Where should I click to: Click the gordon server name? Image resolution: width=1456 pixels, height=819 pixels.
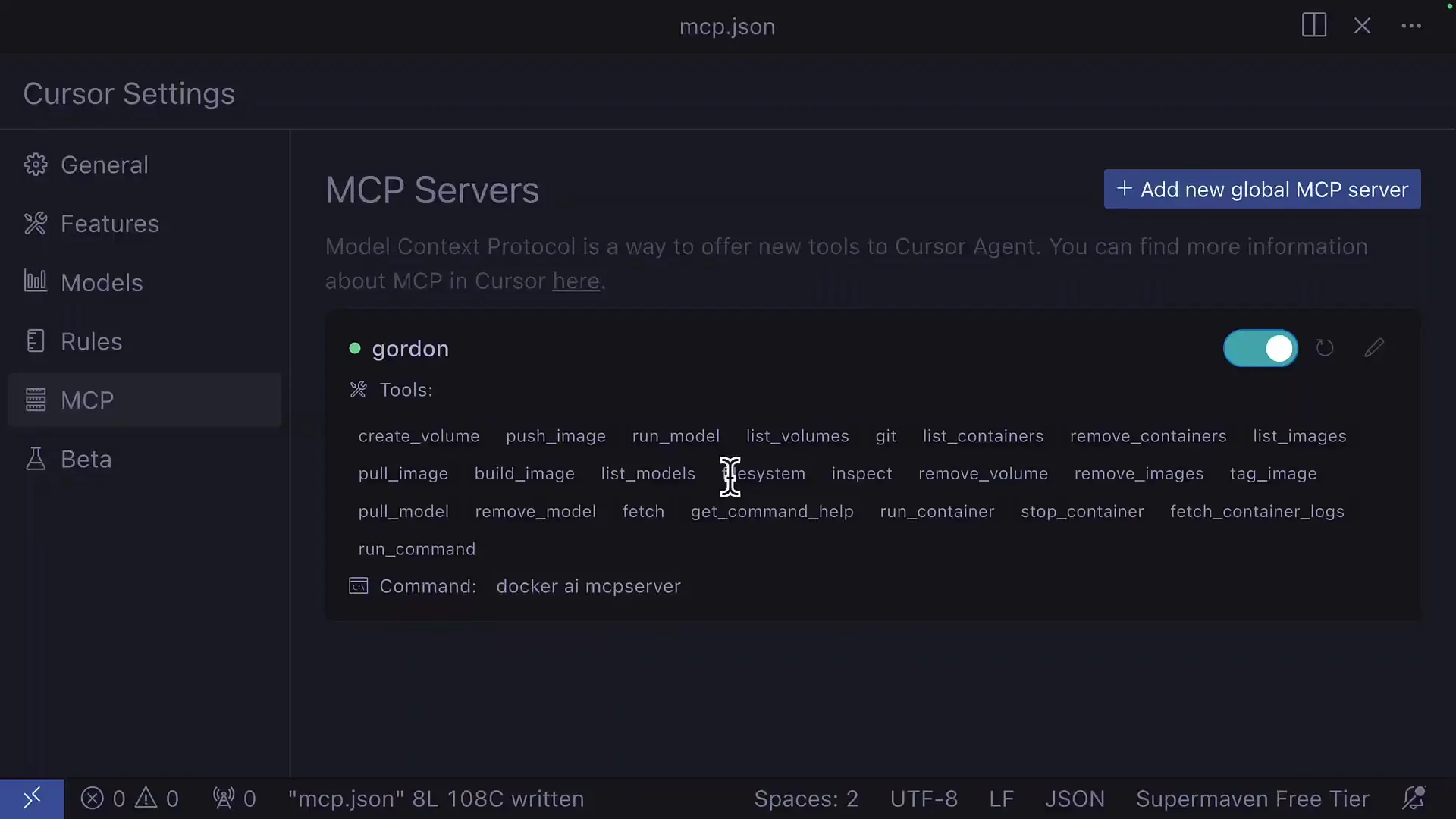coord(410,349)
